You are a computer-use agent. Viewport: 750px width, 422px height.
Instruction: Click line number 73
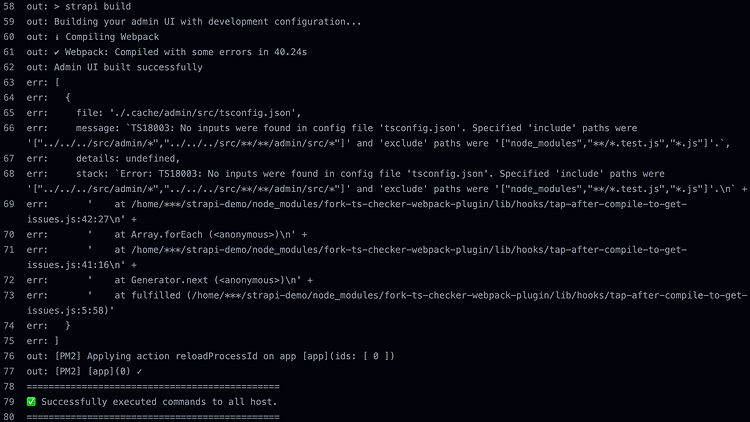point(9,296)
